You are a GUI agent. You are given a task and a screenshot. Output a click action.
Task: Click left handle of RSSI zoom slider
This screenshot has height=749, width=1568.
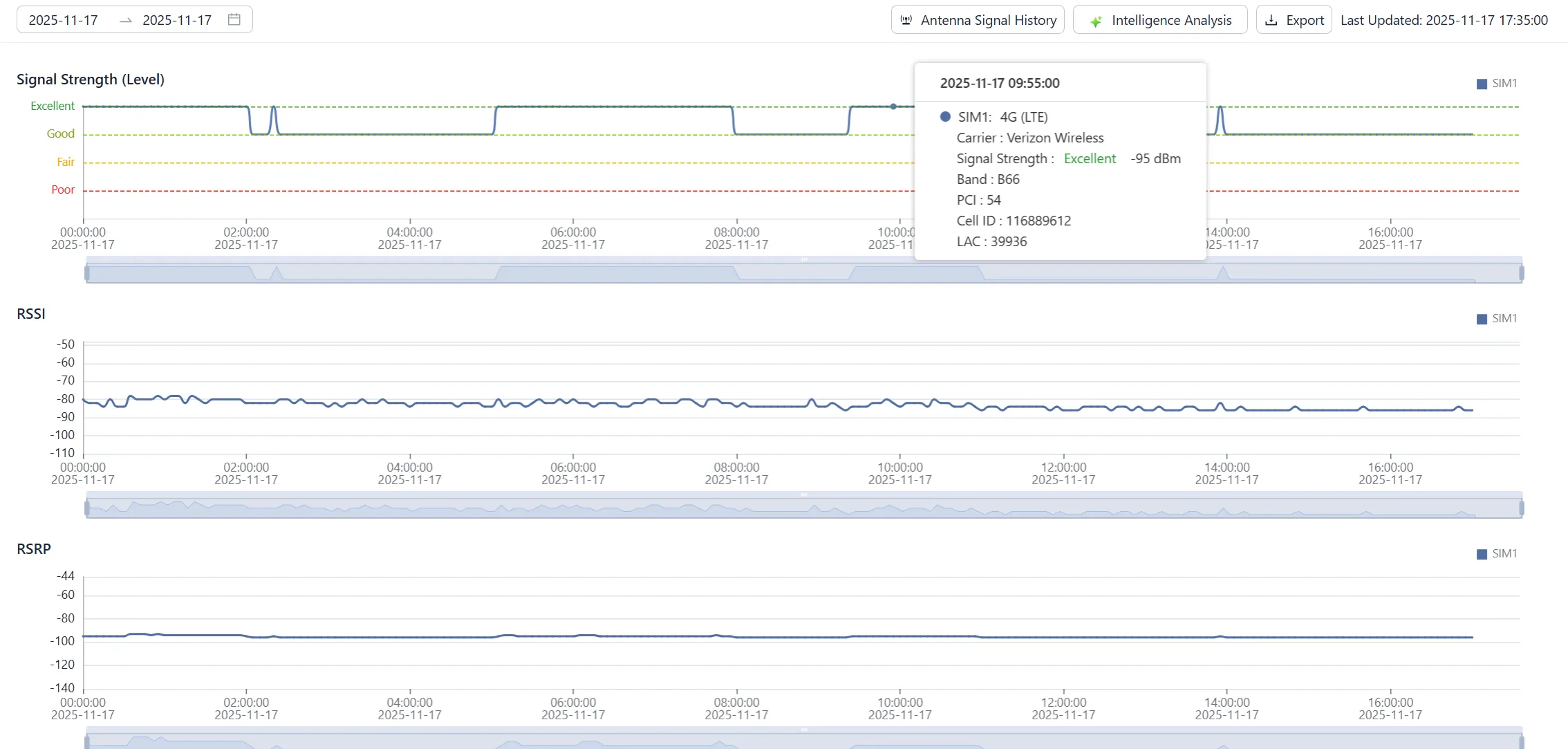click(x=87, y=508)
